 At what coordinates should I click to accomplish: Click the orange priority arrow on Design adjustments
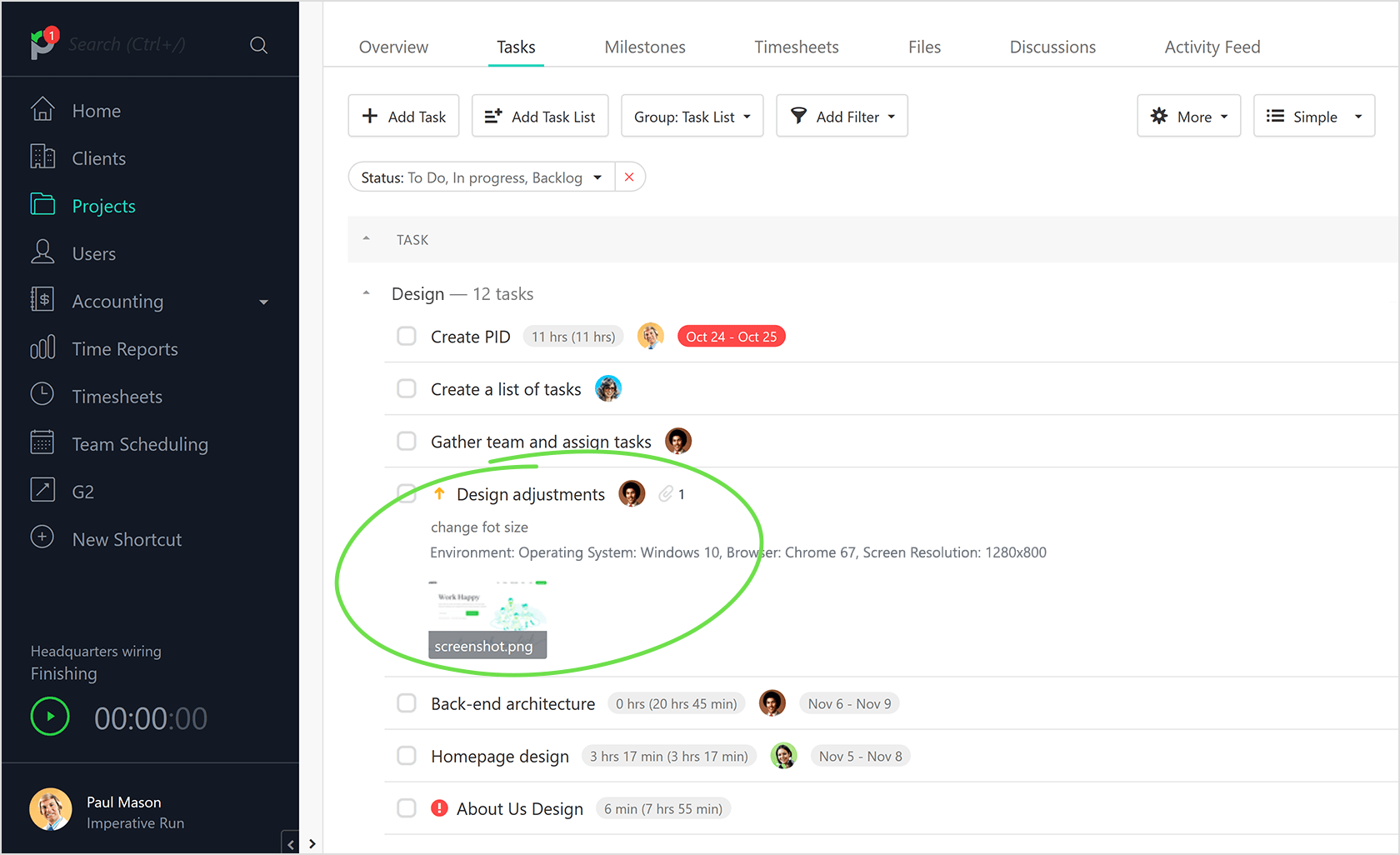(x=439, y=493)
